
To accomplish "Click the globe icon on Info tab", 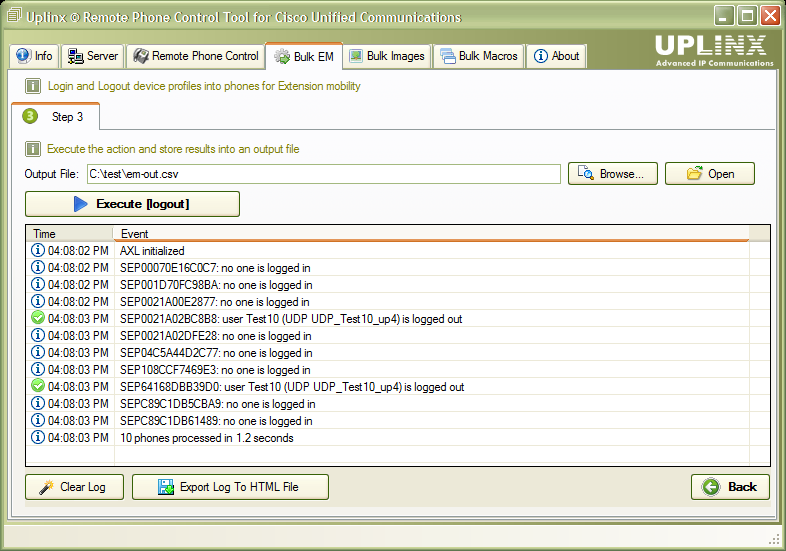I will tap(23, 56).
